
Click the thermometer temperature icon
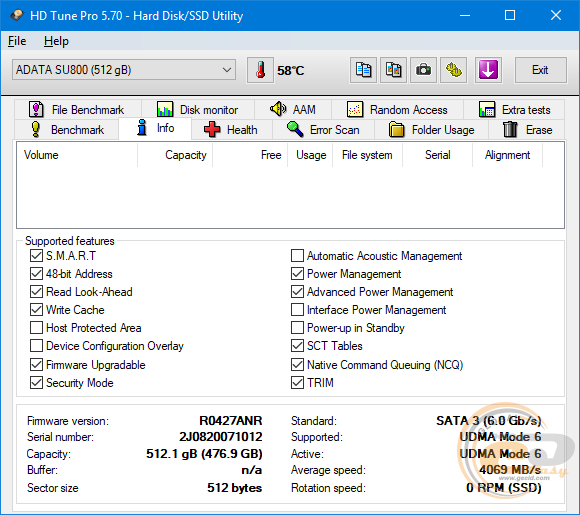(x=260, y=70)
